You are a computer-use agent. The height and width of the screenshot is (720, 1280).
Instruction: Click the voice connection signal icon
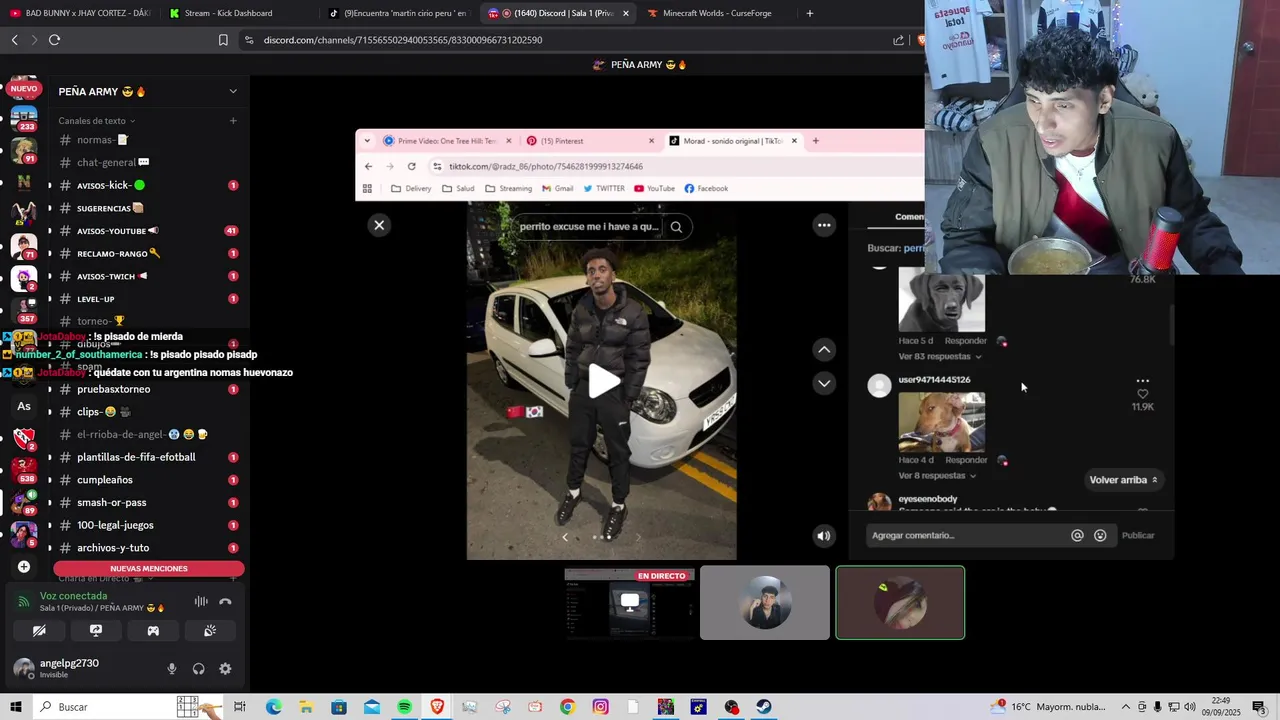tap(24, 602)
